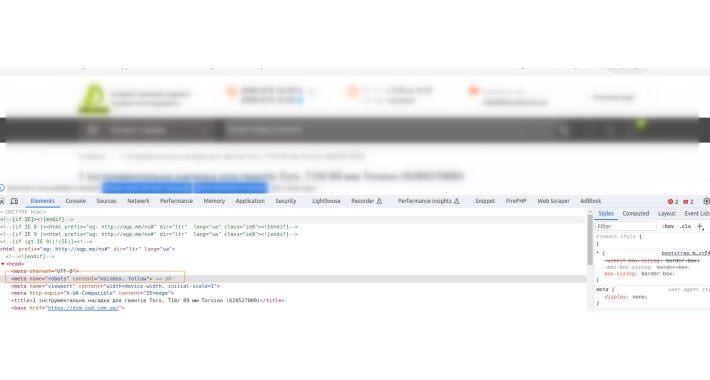Open the Security tab
The image size is (710, 380).
point(286,201)
